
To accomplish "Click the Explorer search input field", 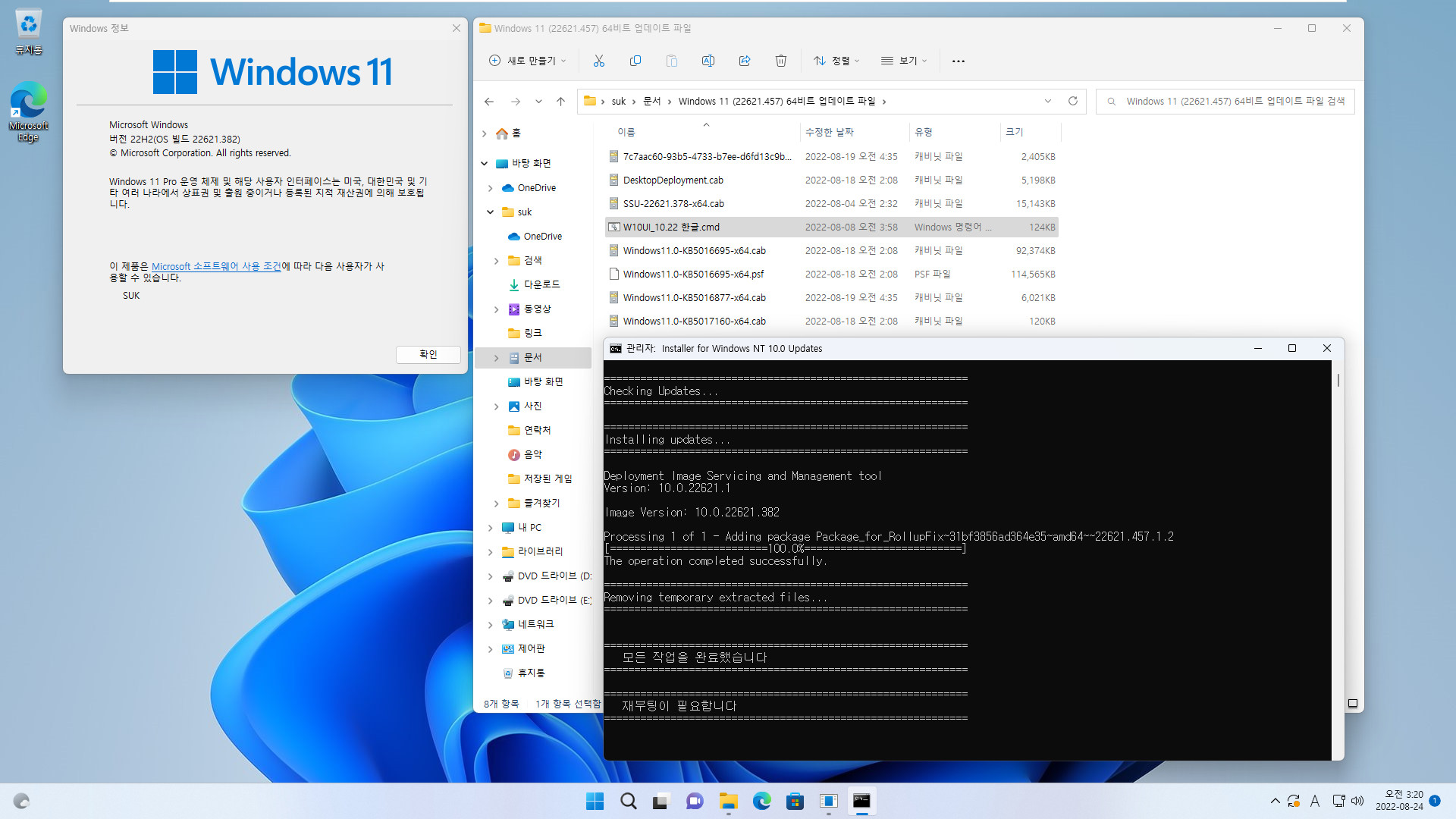I will tap(1225, 102).
